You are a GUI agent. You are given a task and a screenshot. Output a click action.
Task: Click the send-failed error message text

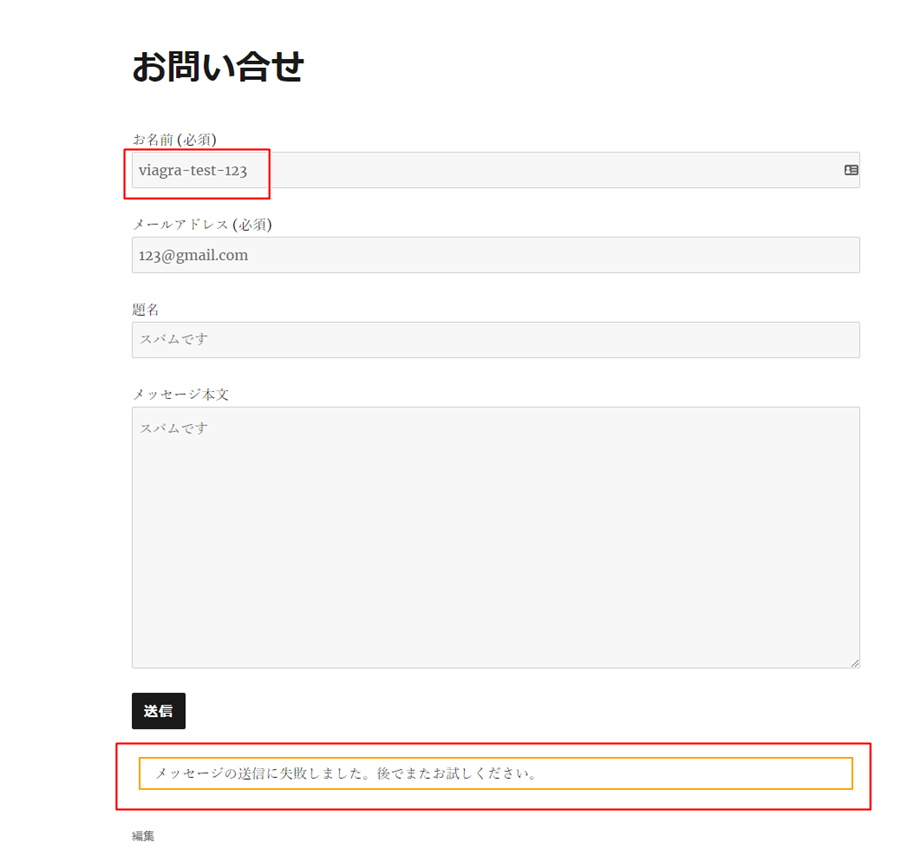(x=346, y=773)
